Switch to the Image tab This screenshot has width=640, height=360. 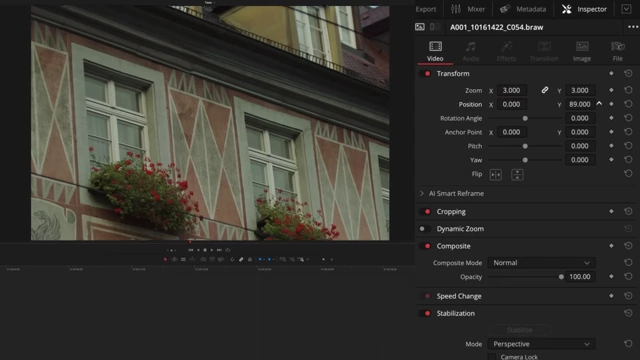pyautogui.click(x=582, y=51)
